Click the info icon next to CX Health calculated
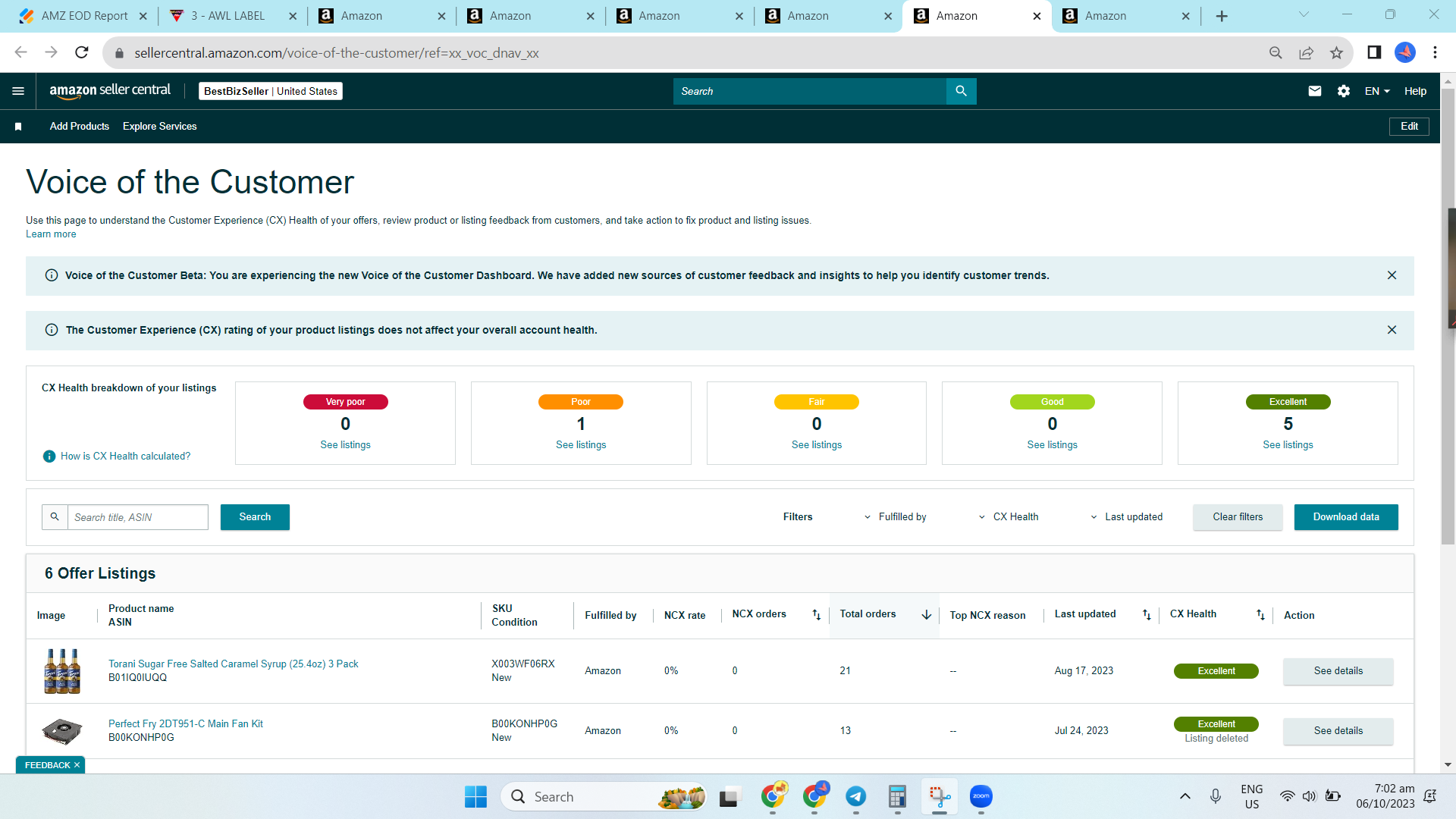1456x819 pixels. pyautogui.click(x=49, y=457)
